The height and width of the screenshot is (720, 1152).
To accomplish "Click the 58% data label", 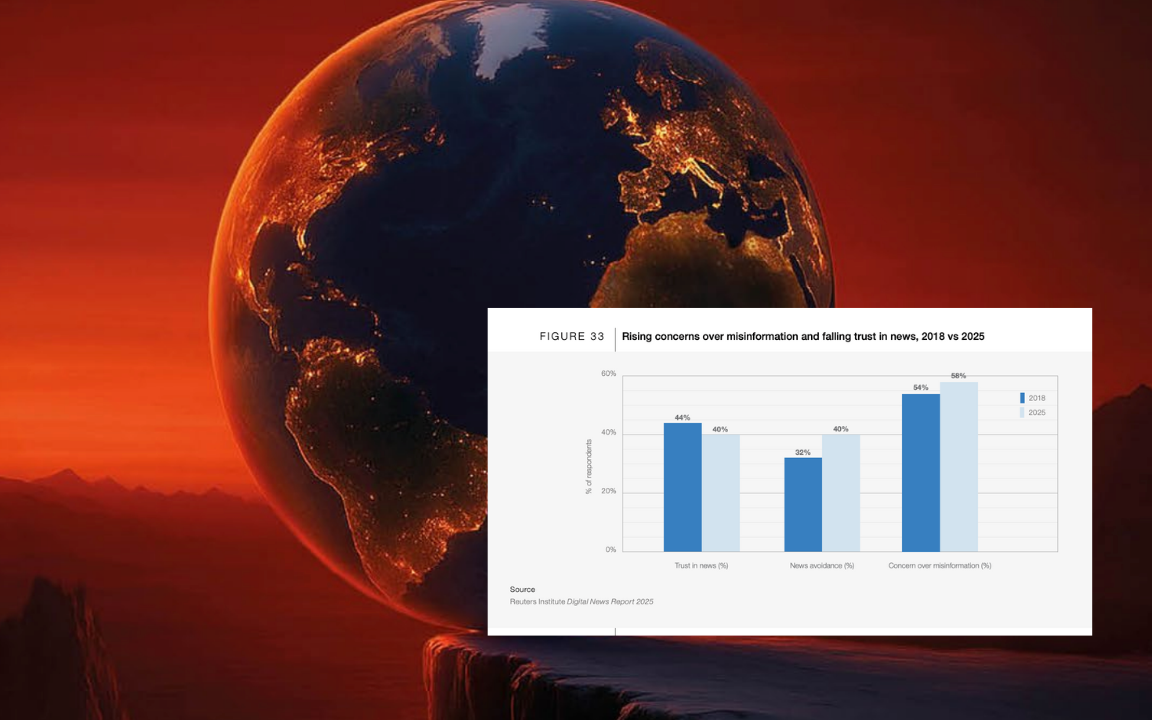I will pos(958,376).
